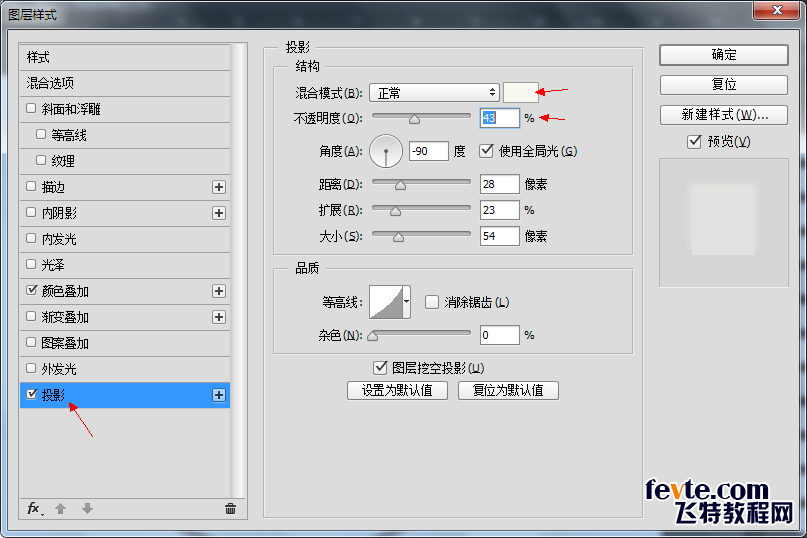Viewport: 807px width, 538px height.
Task: Click the 距离 slider handle
Action: click(x=400, y=185)
